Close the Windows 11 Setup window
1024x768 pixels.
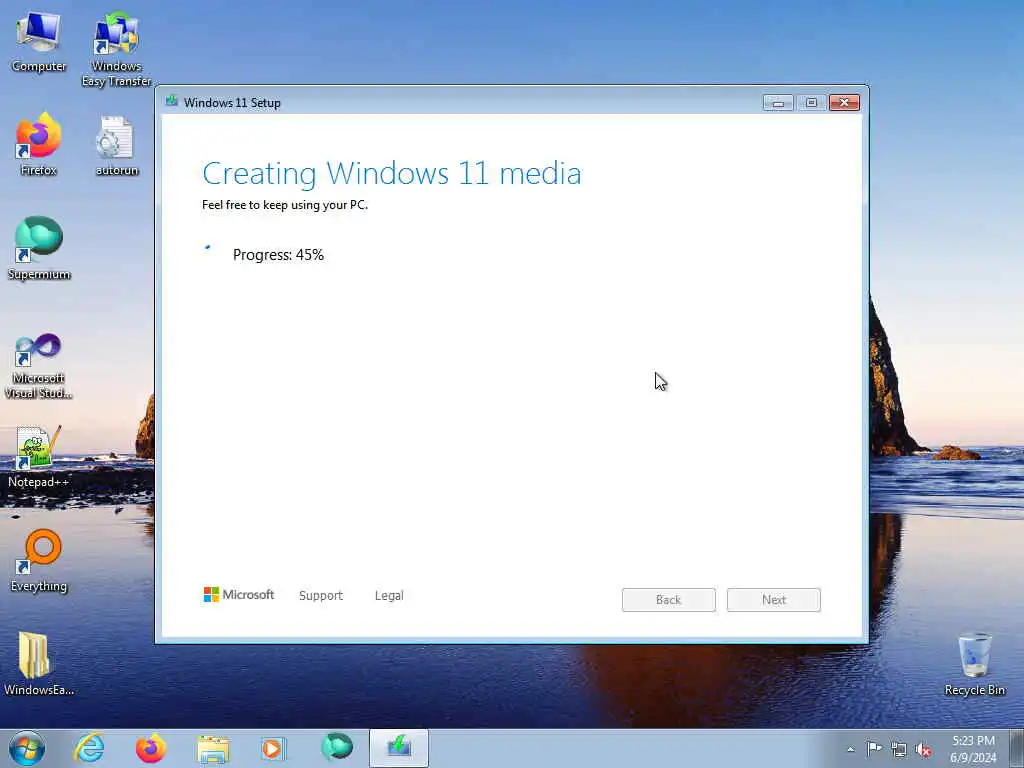(844, 103)
